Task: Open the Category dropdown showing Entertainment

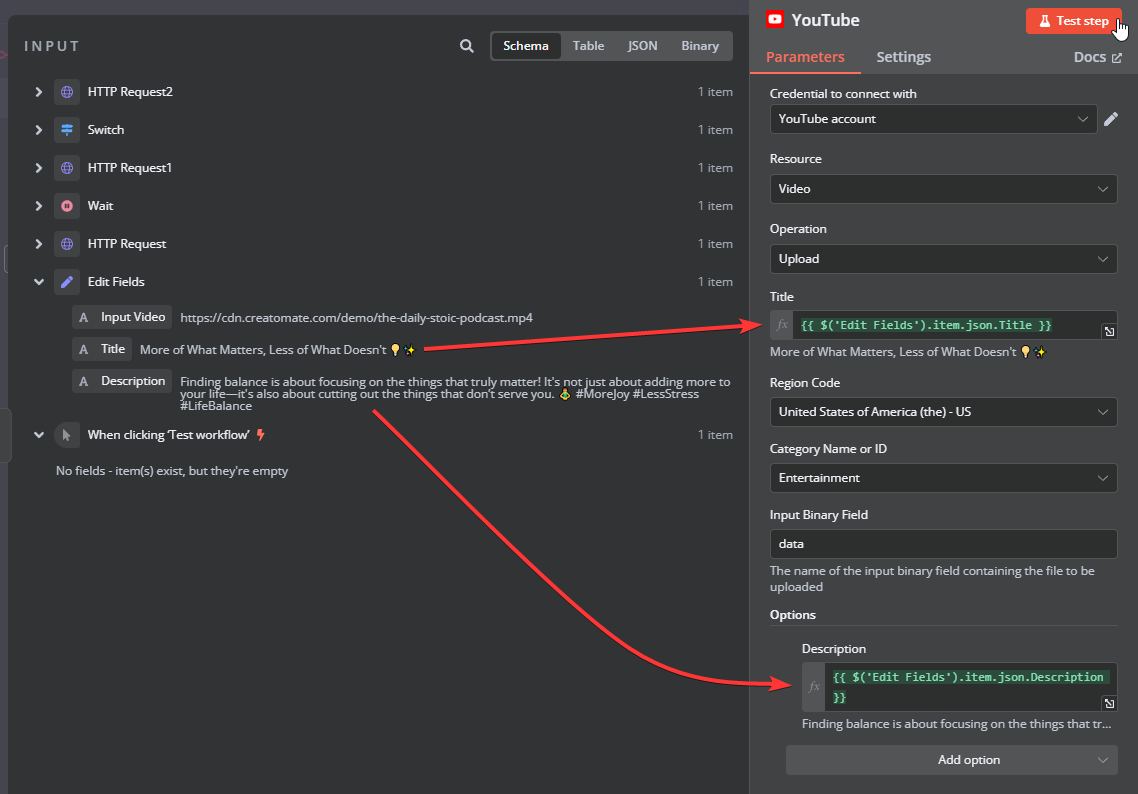Action: pos(943,478)
